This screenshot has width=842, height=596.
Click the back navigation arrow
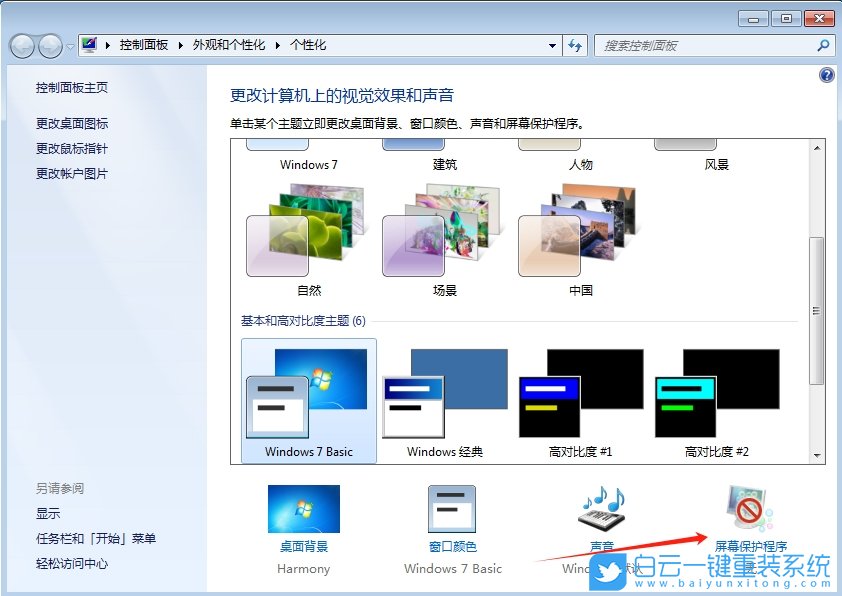click(x=22, y=45)
